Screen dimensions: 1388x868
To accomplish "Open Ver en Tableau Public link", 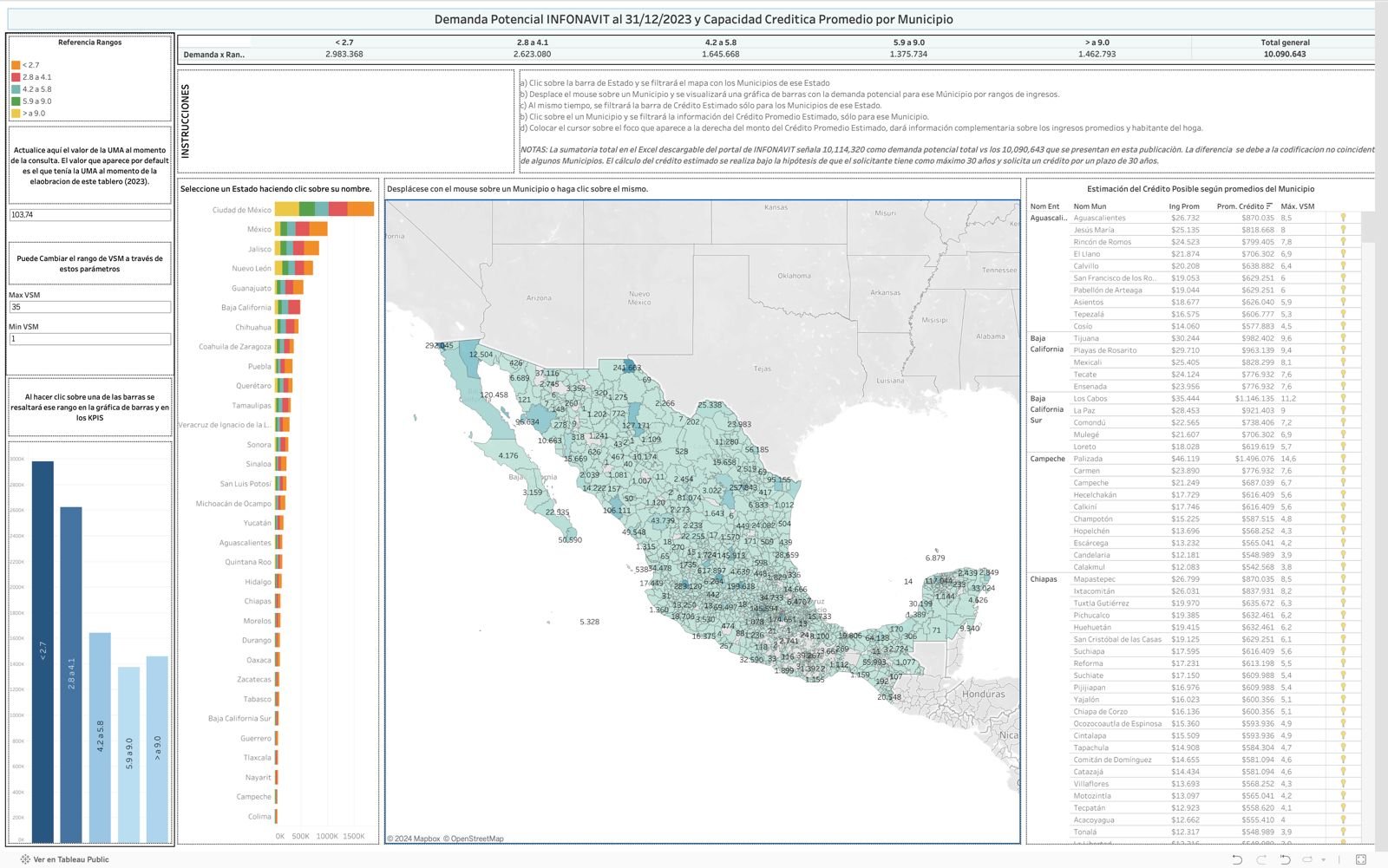I will (64, 859).
